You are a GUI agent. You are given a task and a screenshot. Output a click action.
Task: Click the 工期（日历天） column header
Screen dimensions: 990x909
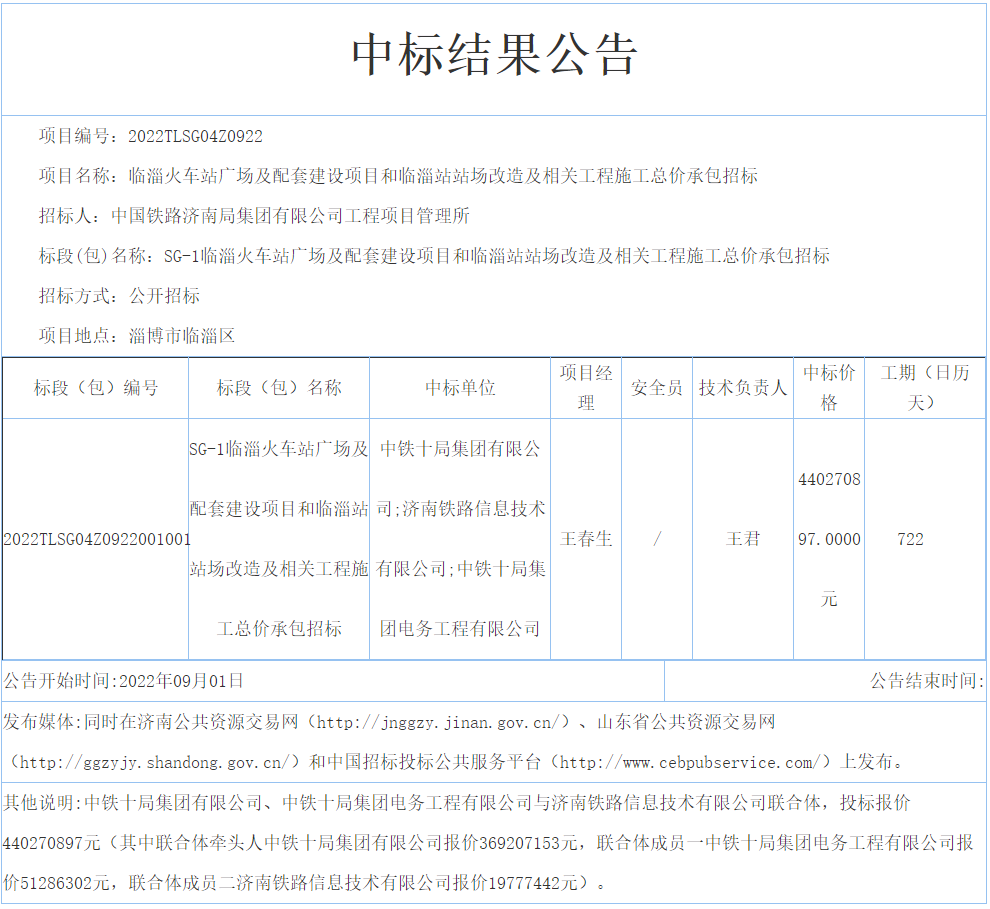924,388
